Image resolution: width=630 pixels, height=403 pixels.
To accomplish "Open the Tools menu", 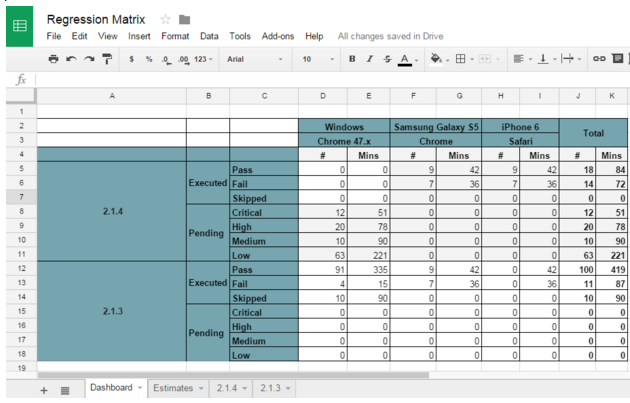I will [x=240, y=36].
